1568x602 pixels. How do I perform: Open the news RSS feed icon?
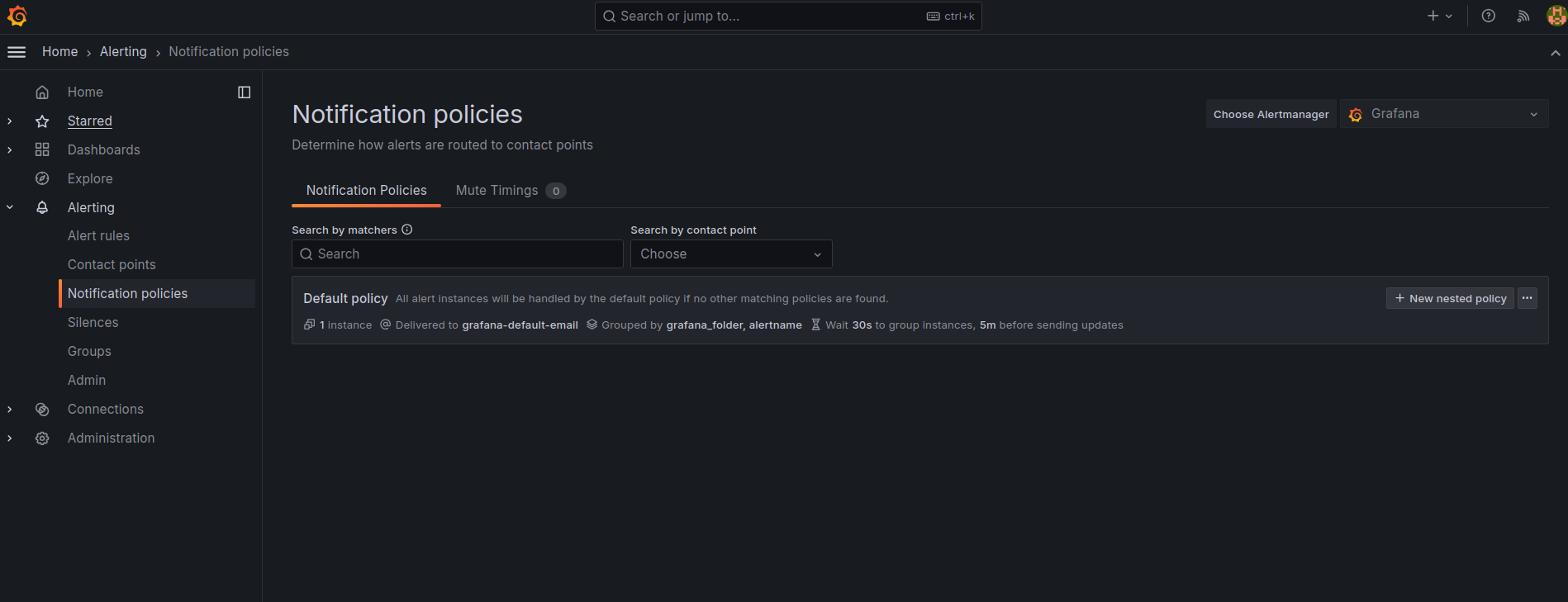1523,16
